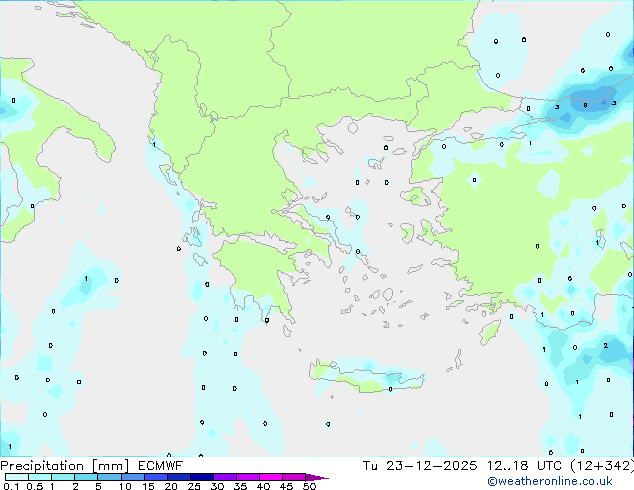Click the over-50 arrow tip of legend
The width and height of the screenshot is (634, 490).
pos(317,478)
